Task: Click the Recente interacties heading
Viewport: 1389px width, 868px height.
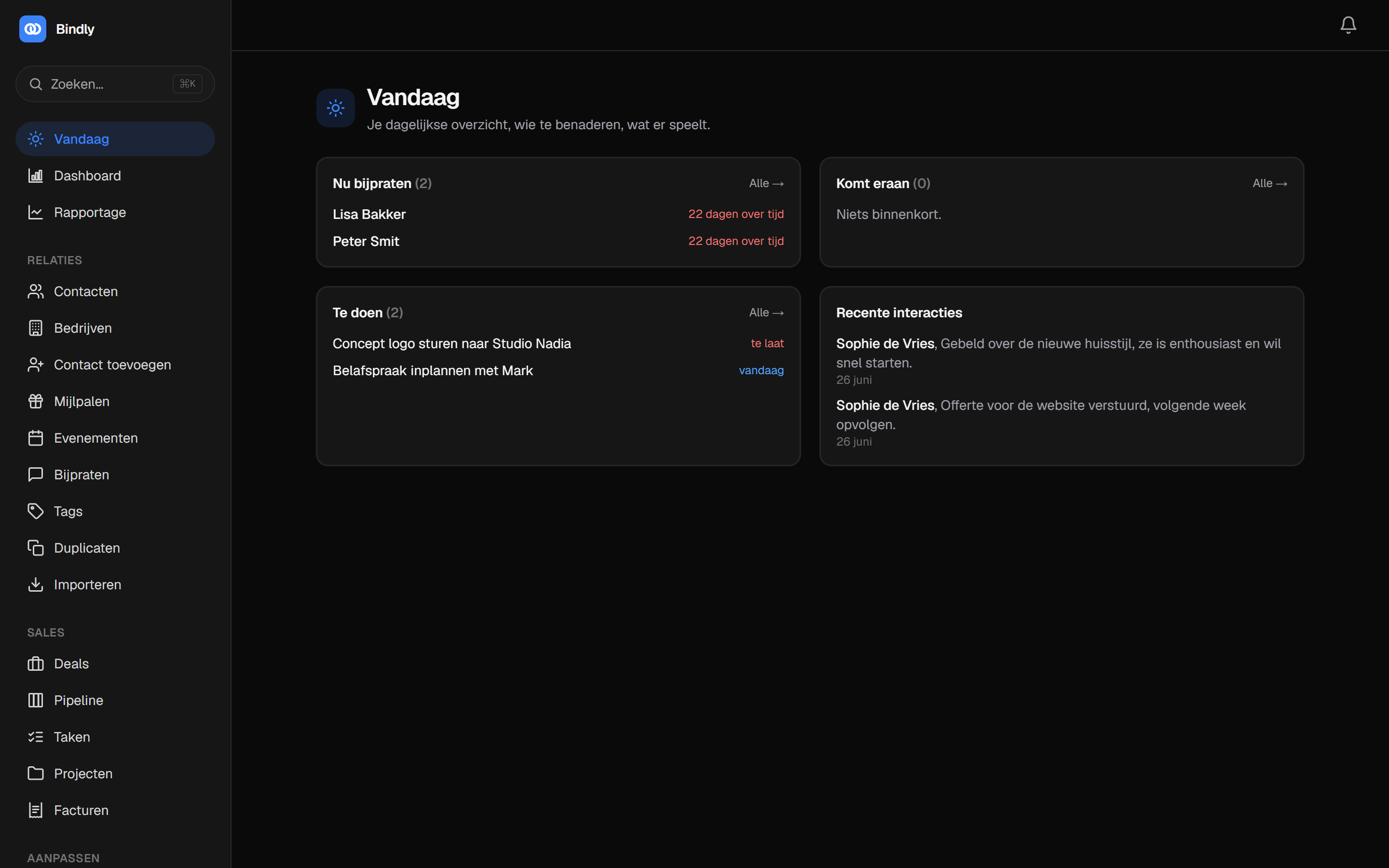Action: [x=899, y=313]
